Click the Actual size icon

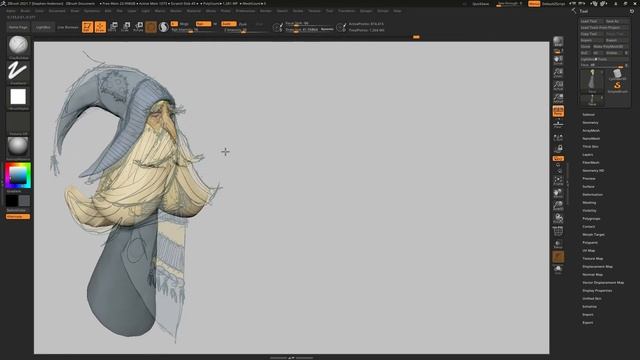558,86
